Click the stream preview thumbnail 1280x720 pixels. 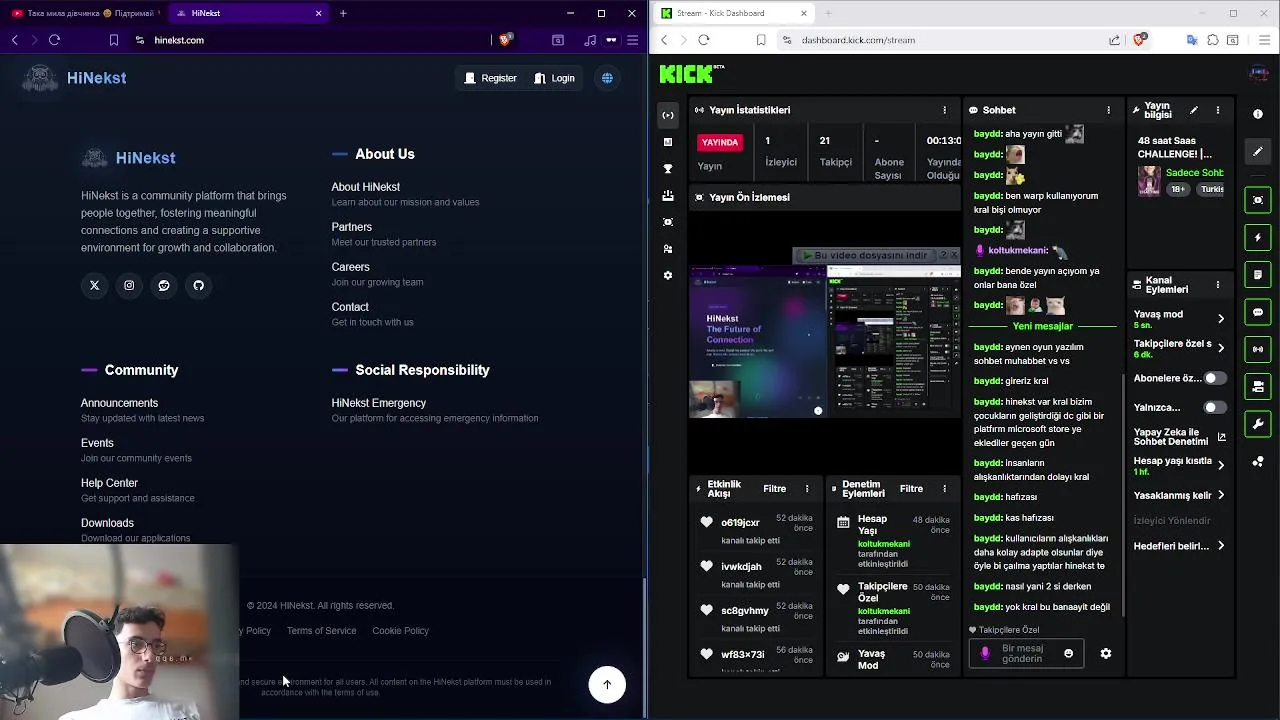click(x=825, y=341)
